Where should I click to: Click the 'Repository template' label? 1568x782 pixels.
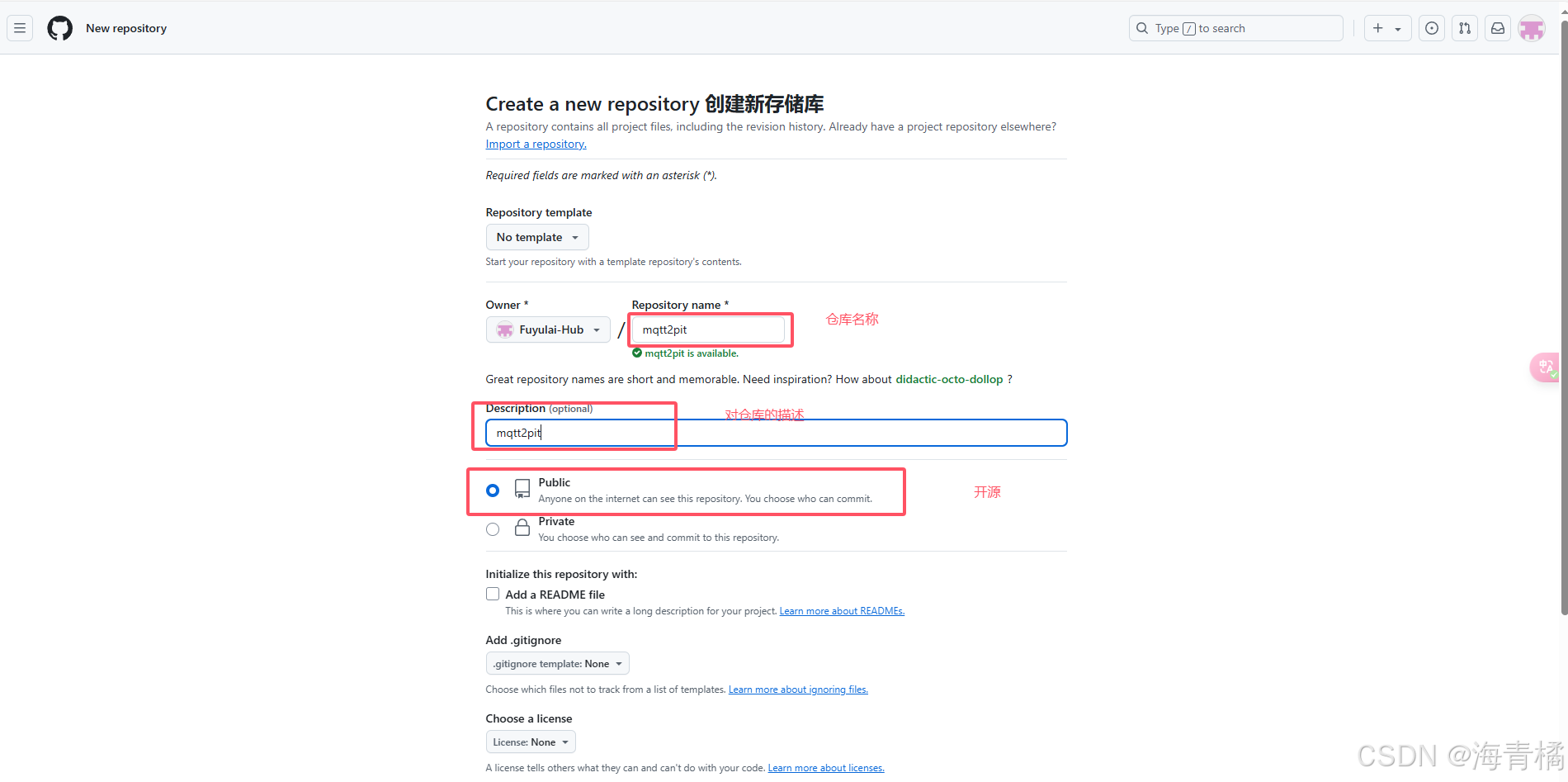539,213
